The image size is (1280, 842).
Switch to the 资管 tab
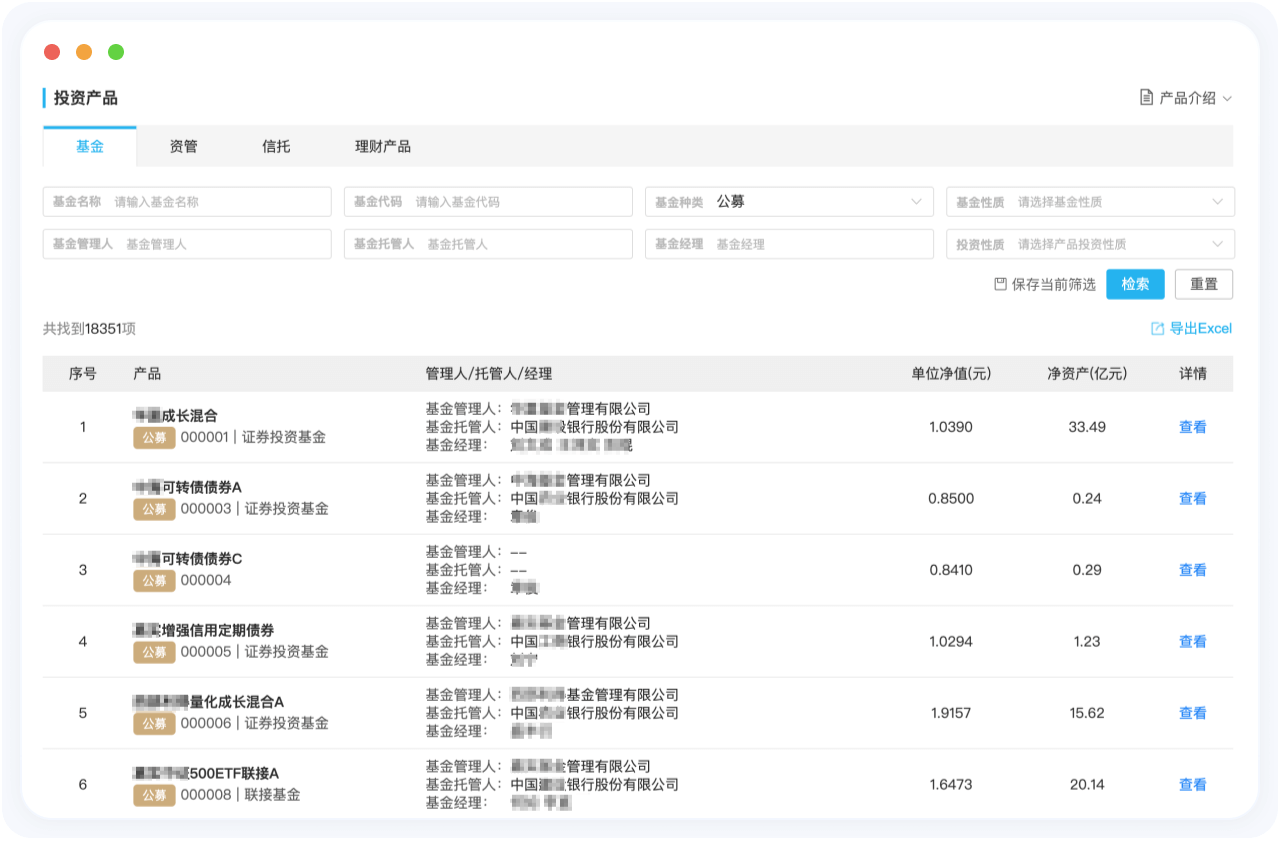(183, 146)
